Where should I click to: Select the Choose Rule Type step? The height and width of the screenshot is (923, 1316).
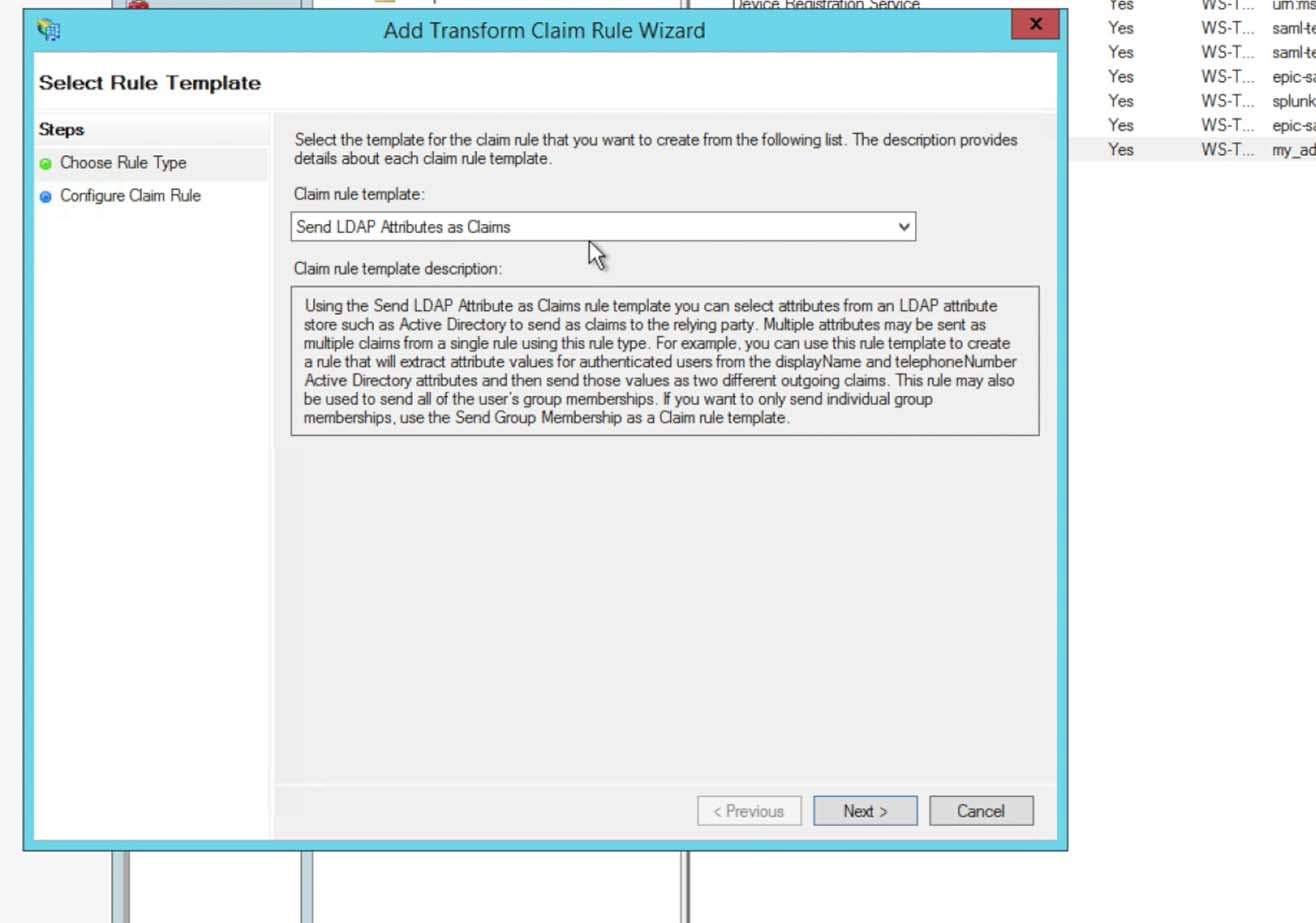point(123,163)
